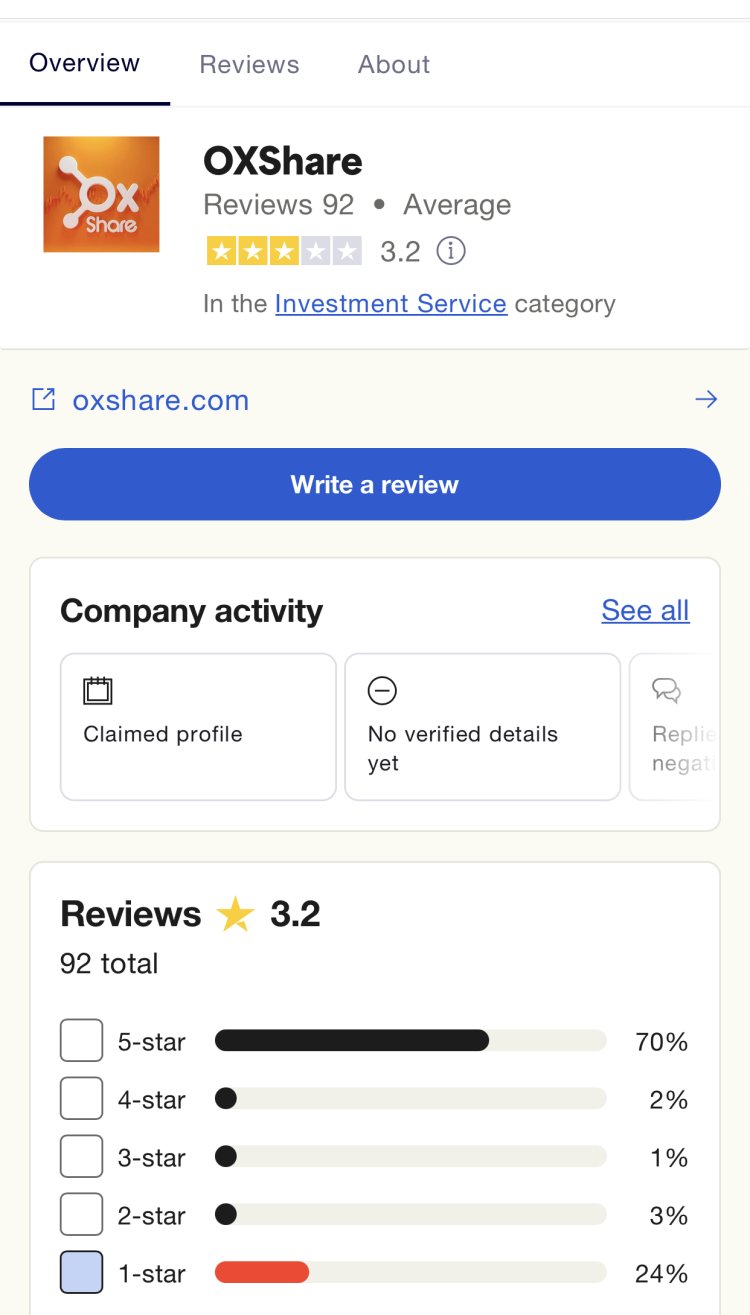Click the external-link icon next to oxshare.com
The height and width of the screenshot is (1315, 750).
[x=43, y=398]
